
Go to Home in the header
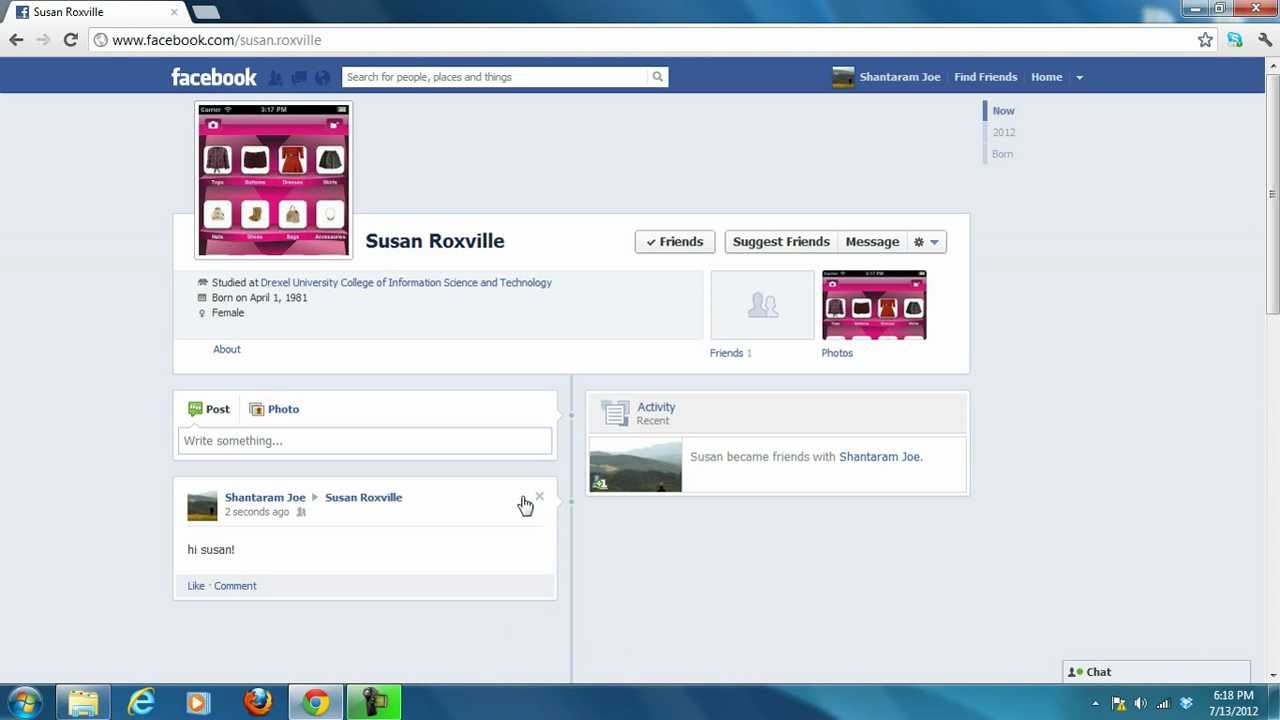(x=1046, y=77)
